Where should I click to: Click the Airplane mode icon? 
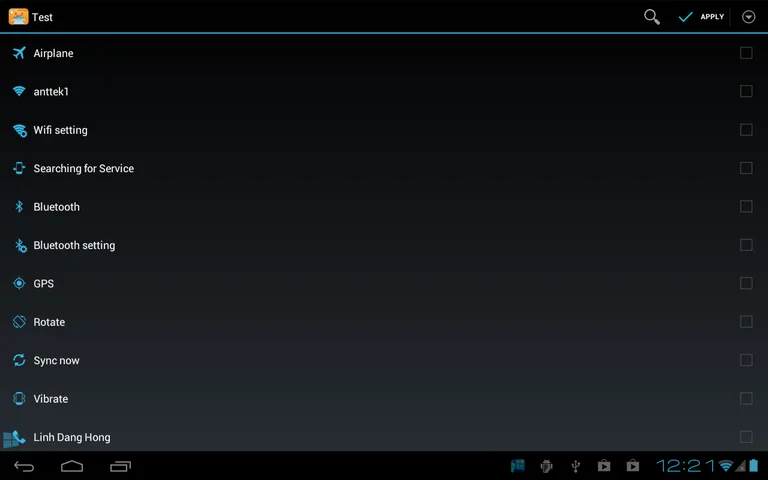pos(19,53)
